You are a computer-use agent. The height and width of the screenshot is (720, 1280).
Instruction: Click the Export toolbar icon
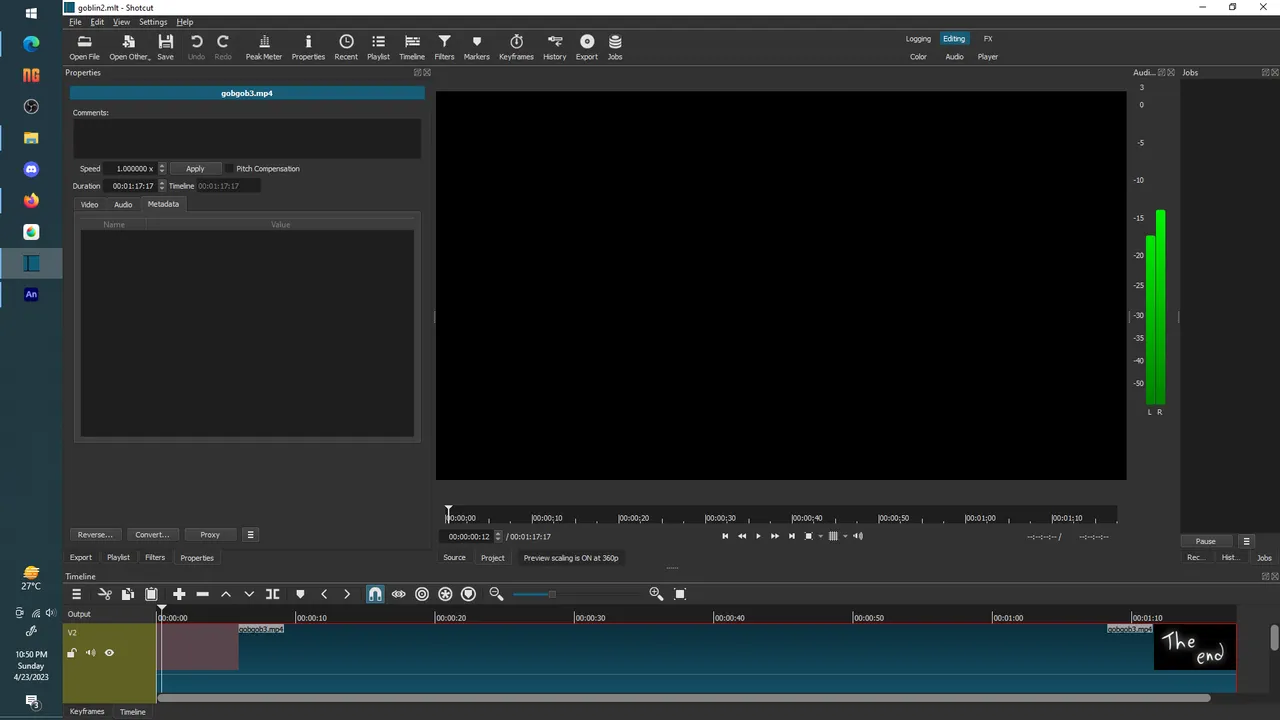(x=586, y=47)
